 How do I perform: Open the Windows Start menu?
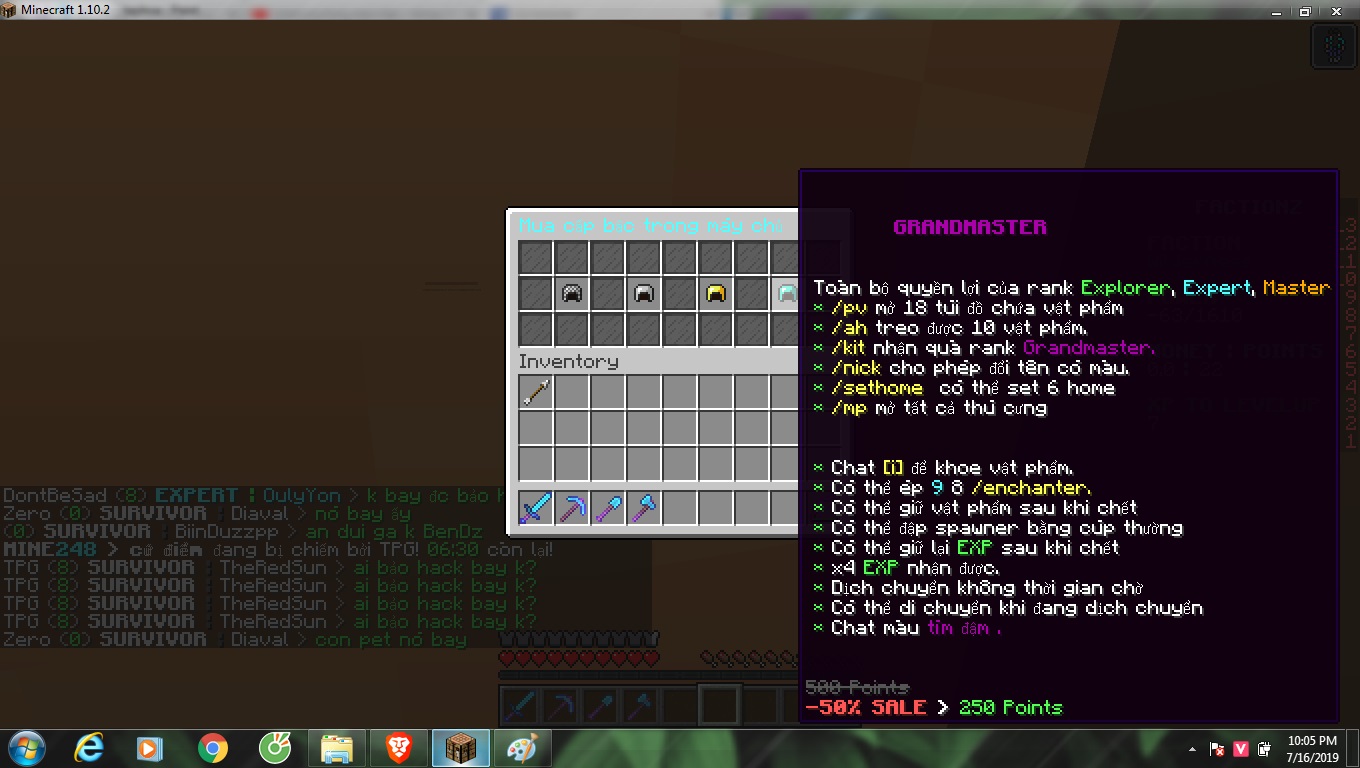[x=26, y=748]
